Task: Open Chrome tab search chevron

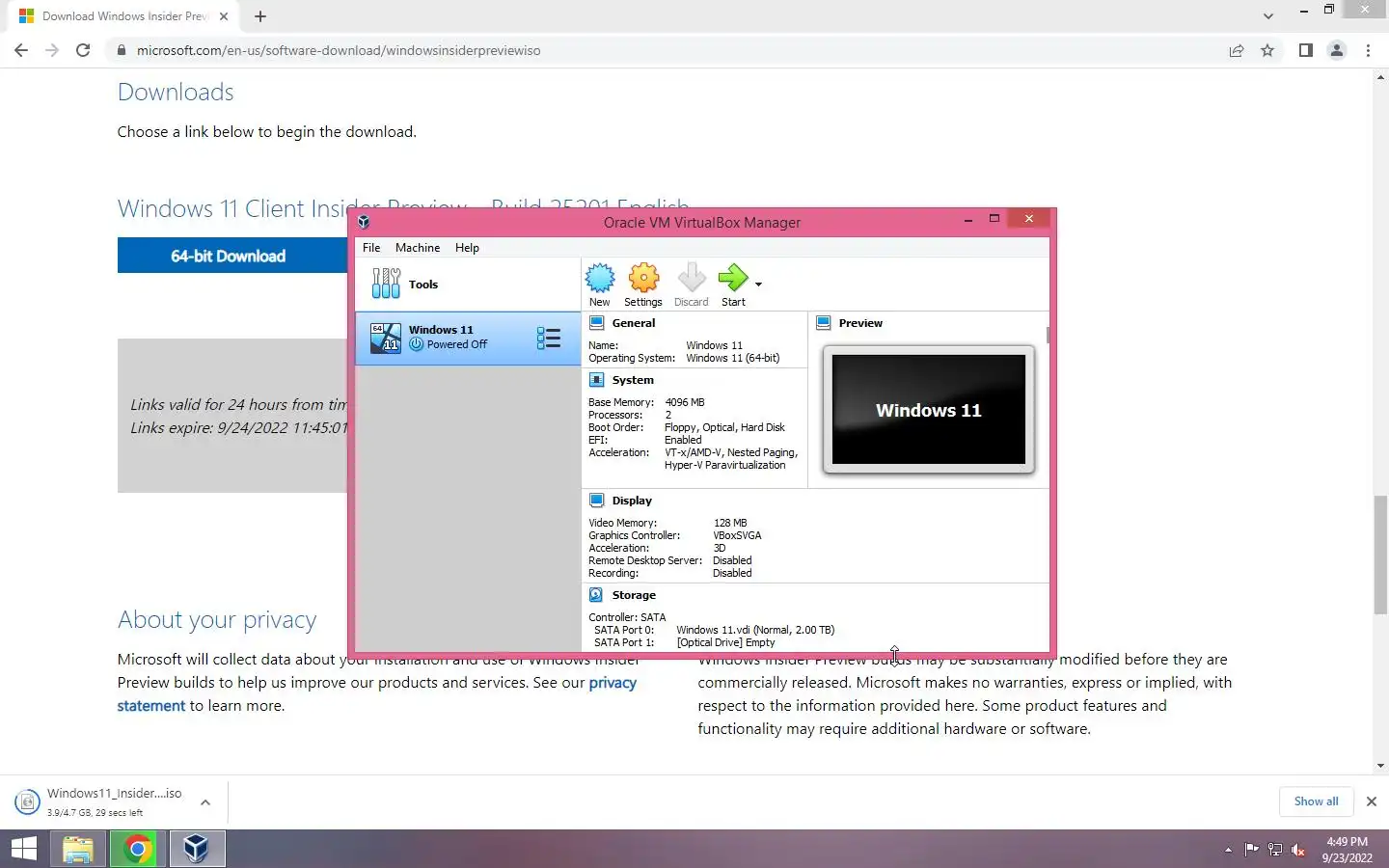Action: [1268, 16]
